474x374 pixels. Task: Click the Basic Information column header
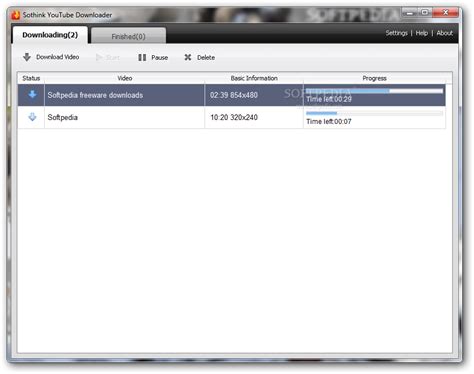tap(254, 78)
